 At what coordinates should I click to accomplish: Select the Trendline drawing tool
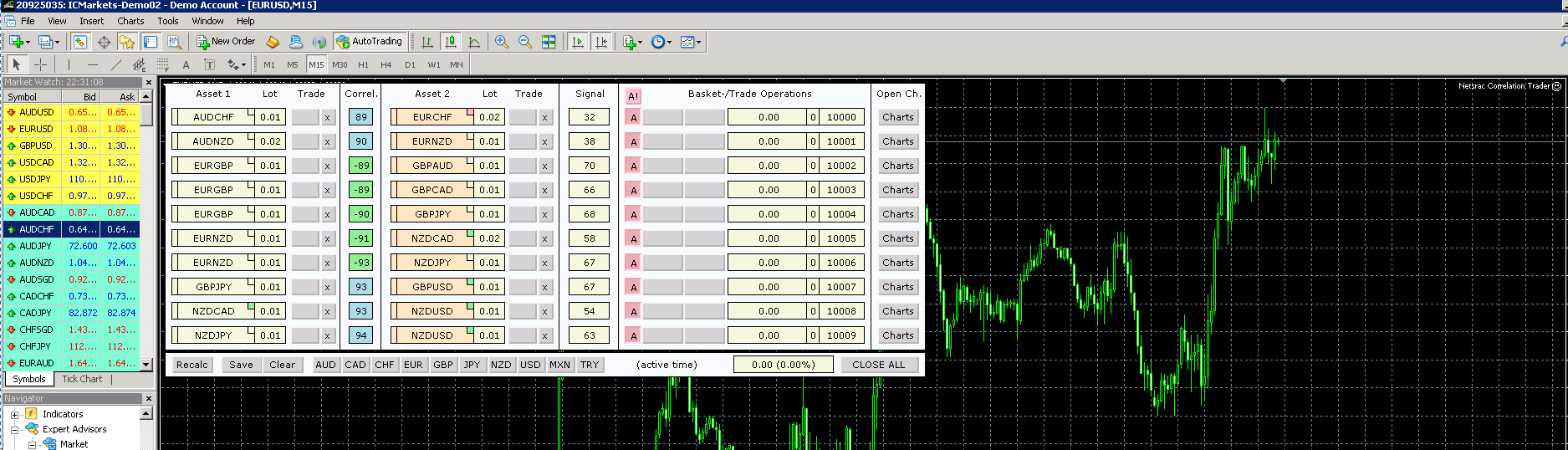pos(115,64)
